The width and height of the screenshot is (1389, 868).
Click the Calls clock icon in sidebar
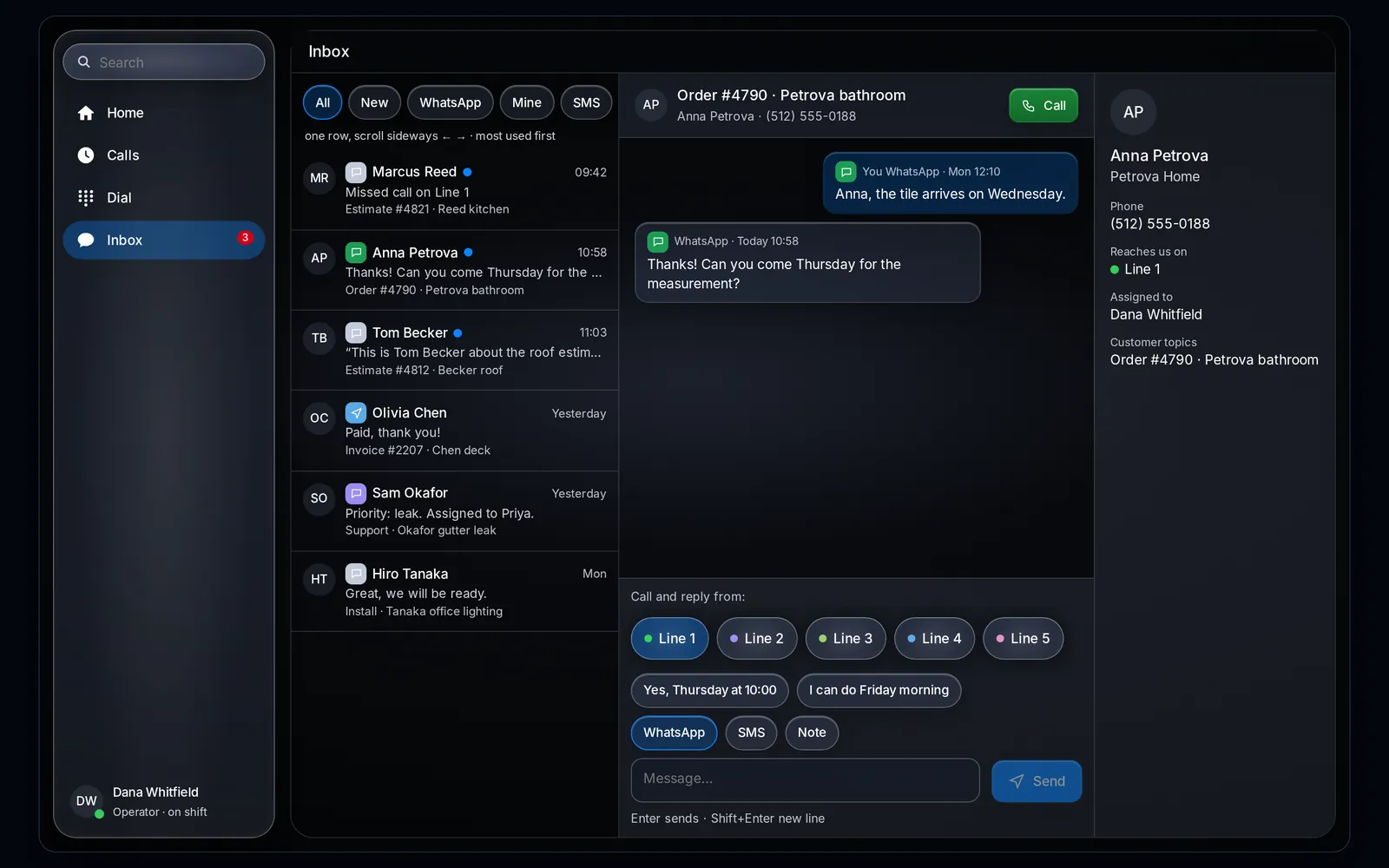point(86,155)
